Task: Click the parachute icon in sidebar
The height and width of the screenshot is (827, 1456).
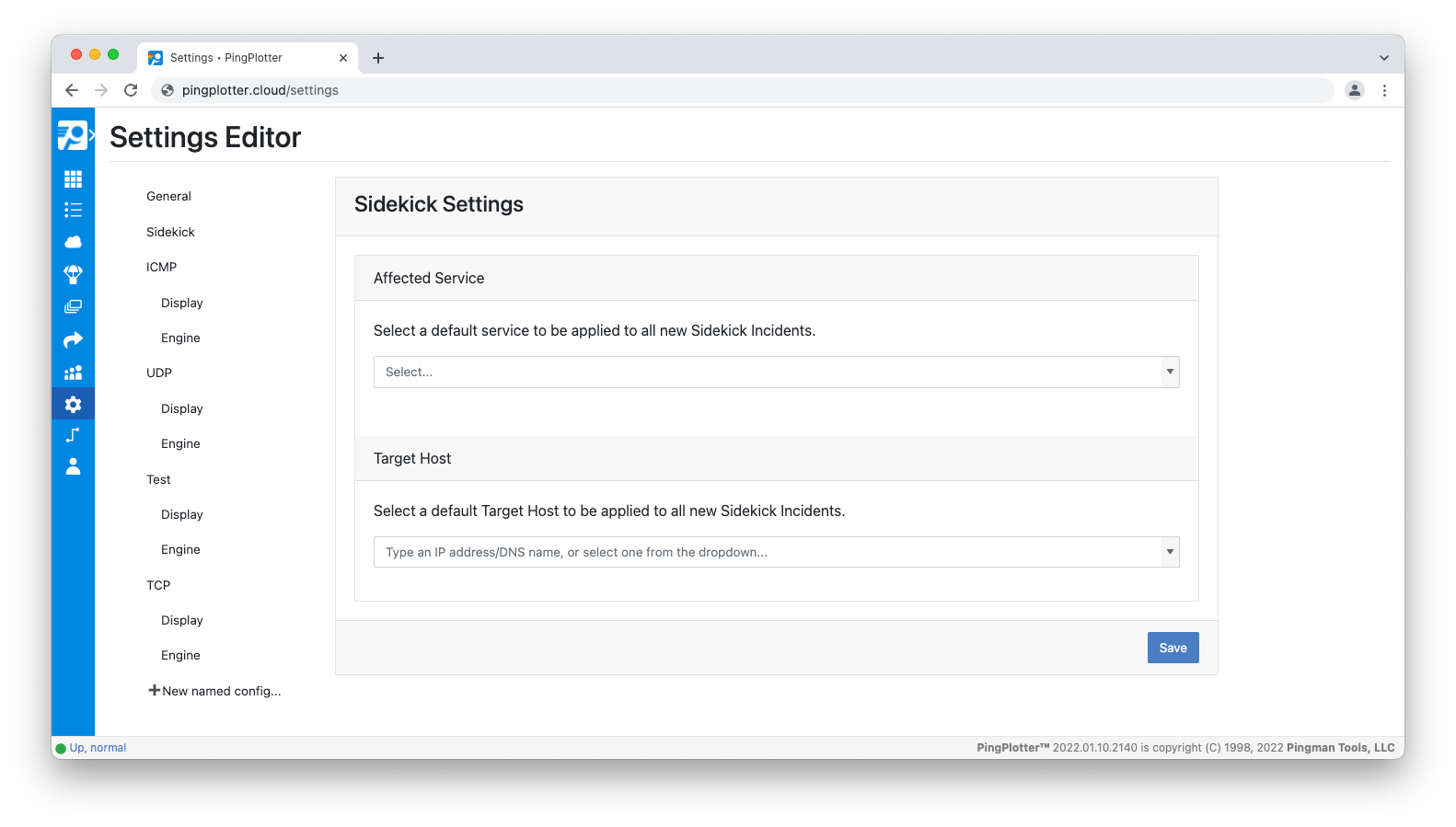Action: [x=73, y=274]
